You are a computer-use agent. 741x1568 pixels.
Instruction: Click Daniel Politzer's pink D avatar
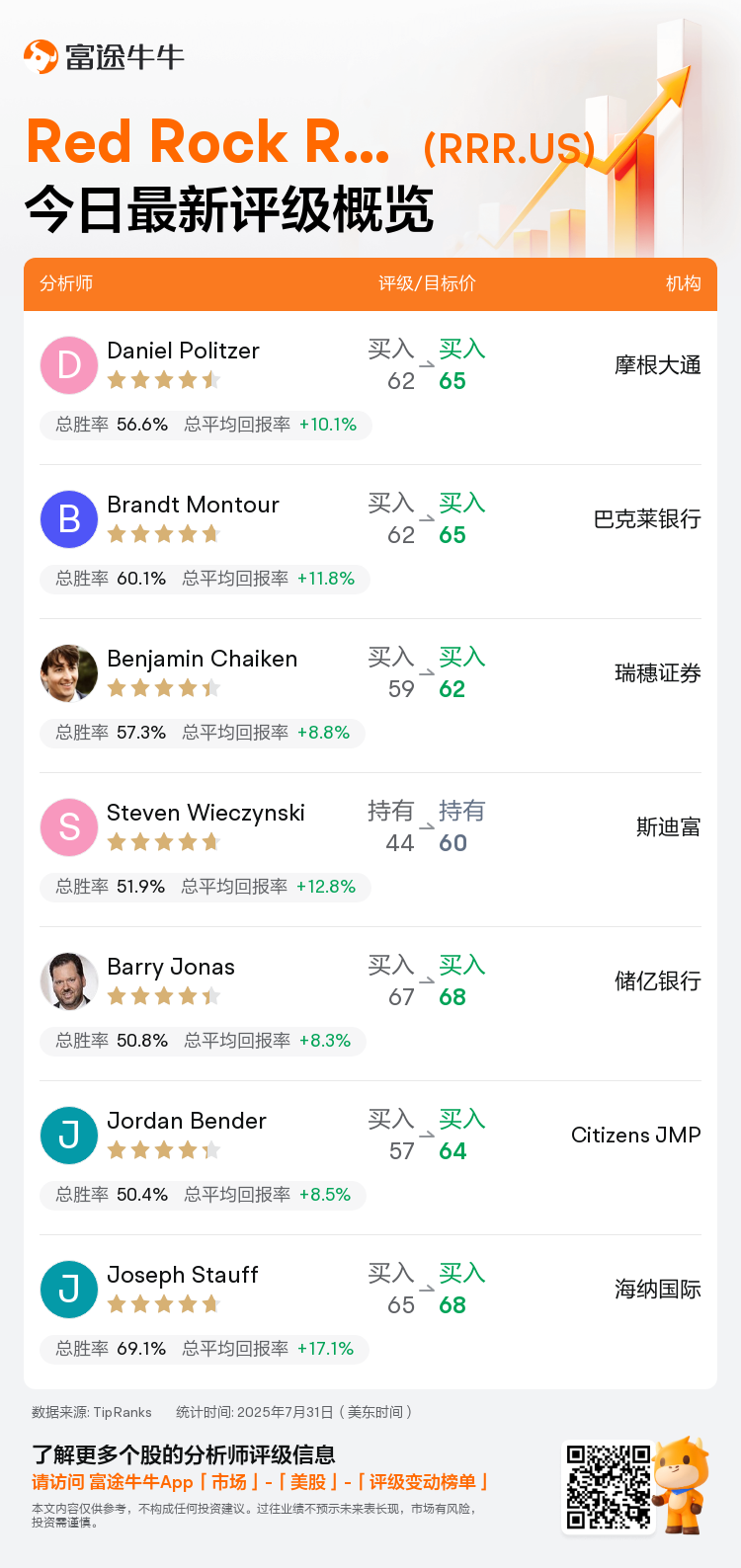pyautogui.click(x=69, y=365)
